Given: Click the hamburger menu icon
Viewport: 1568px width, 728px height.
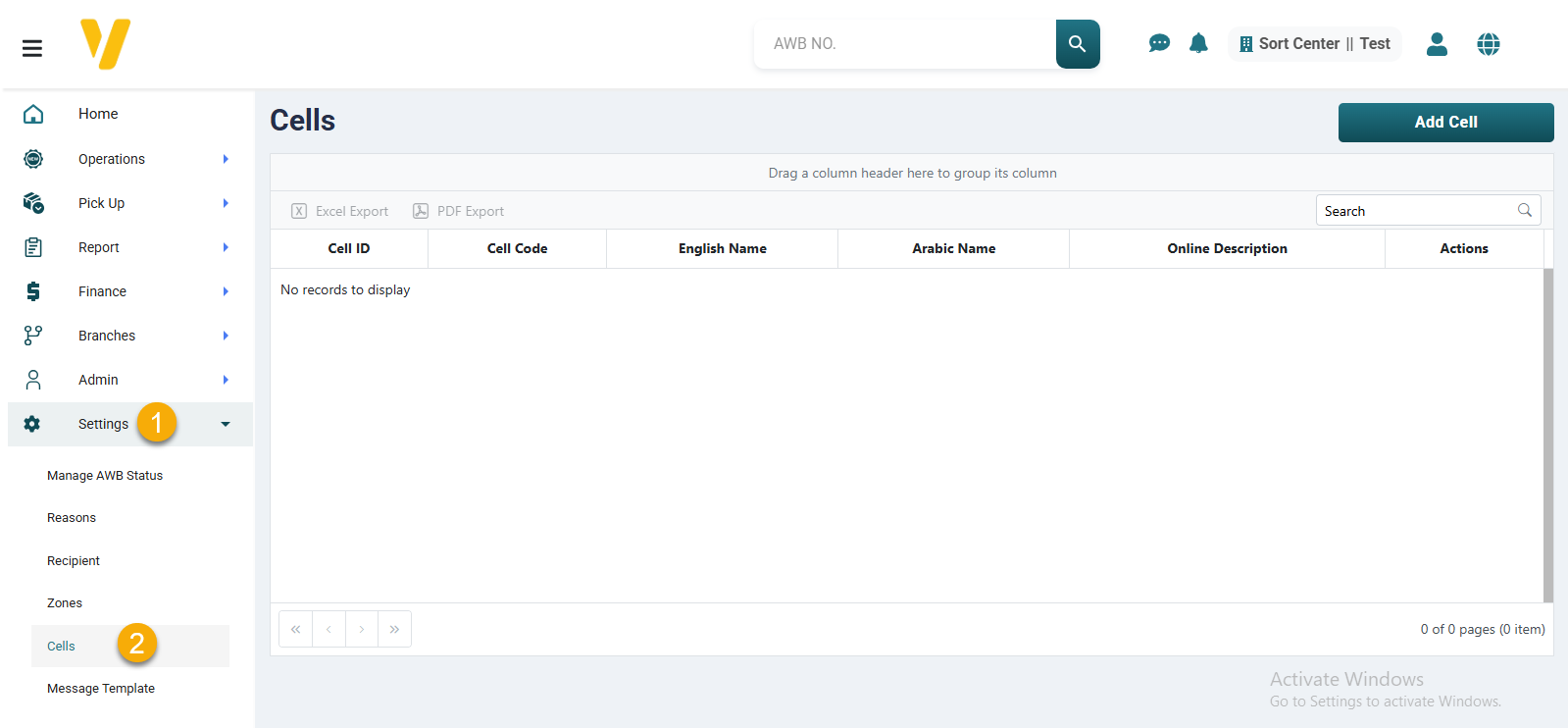Looking at the screenshot, I should [x=32, y=47].
